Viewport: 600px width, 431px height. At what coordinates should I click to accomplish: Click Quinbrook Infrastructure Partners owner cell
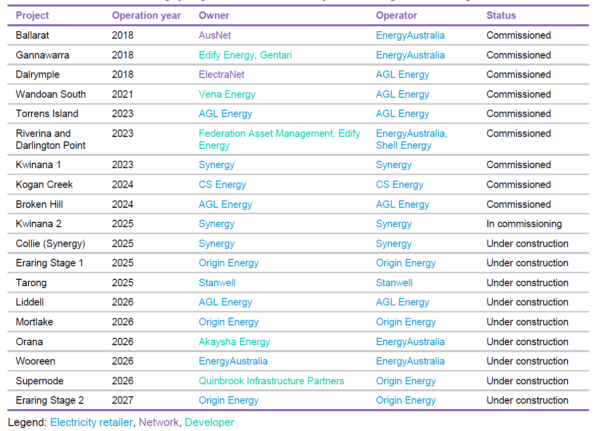tap(271, 381)
